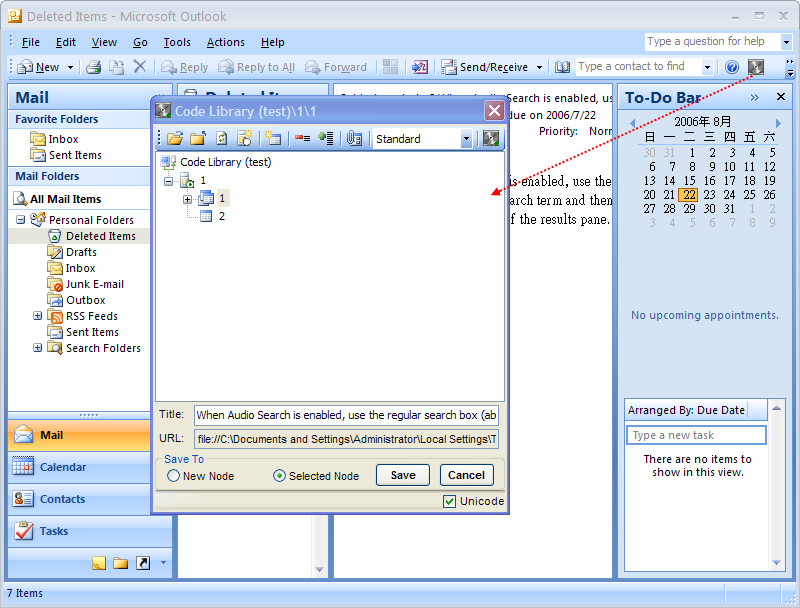Expand the selected child node 1
The height and width of the screenshot is (608, 800).
tap(187, 199)
